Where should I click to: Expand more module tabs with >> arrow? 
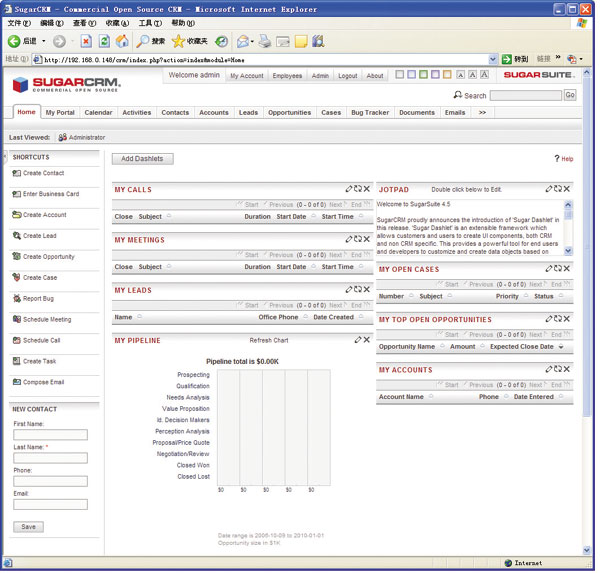tap(483, 113)
